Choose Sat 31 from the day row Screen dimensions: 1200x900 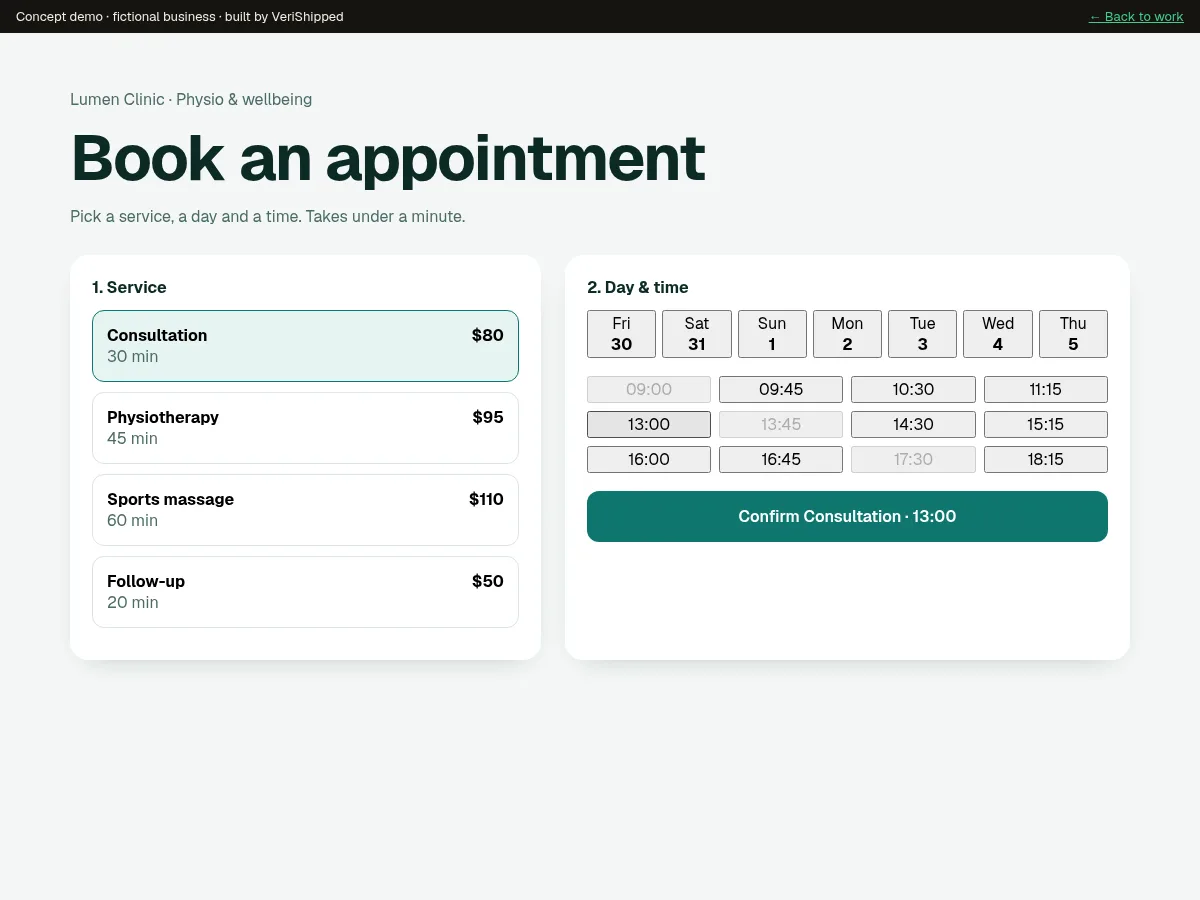click(x=697, y=334)
